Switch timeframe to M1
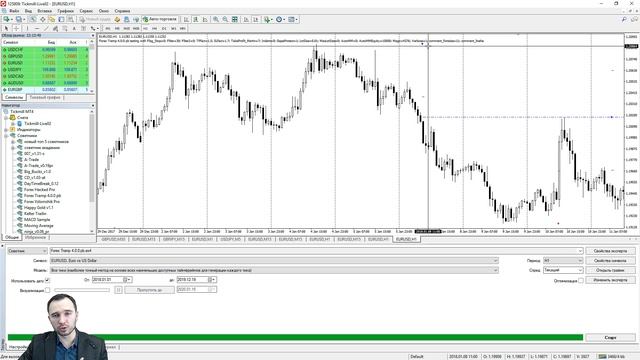Viewport: 640px width, 360px height. coord(108,28)
